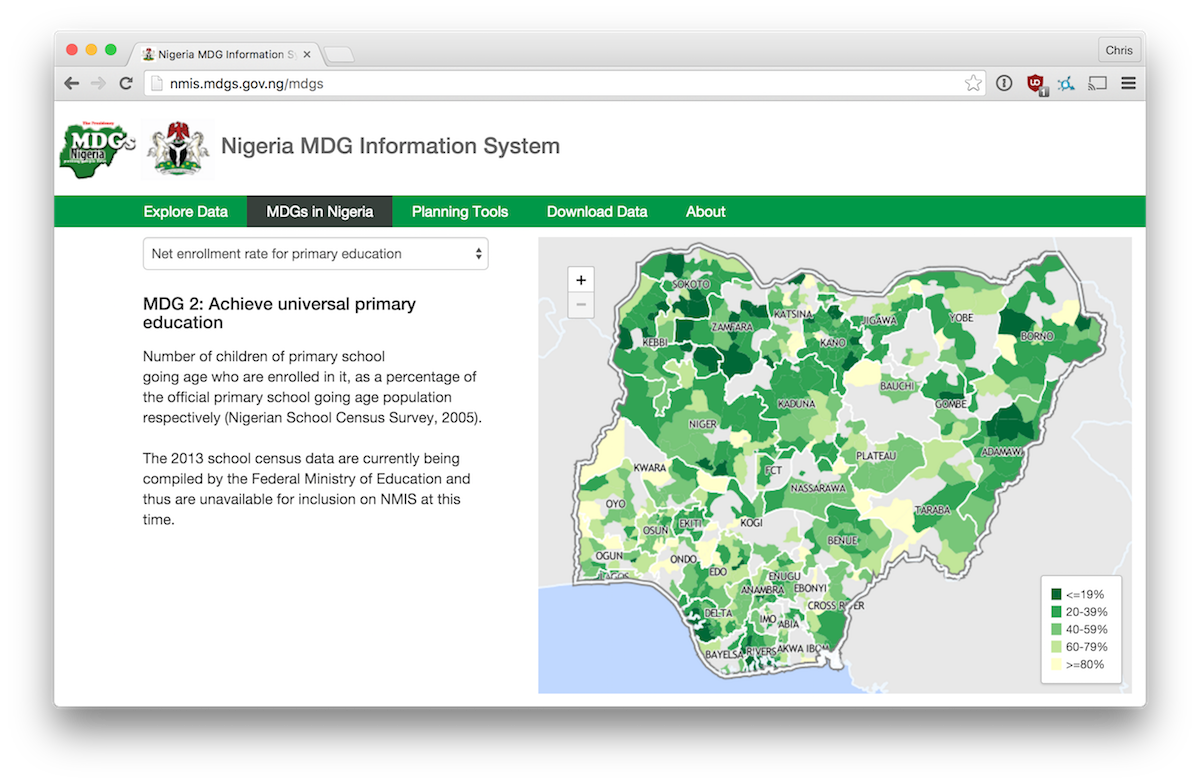This screenshot has width=1200, height=784.
Task: Bookmark this page with the star icon
Action: pyautogui.click(x=973, y=84)
